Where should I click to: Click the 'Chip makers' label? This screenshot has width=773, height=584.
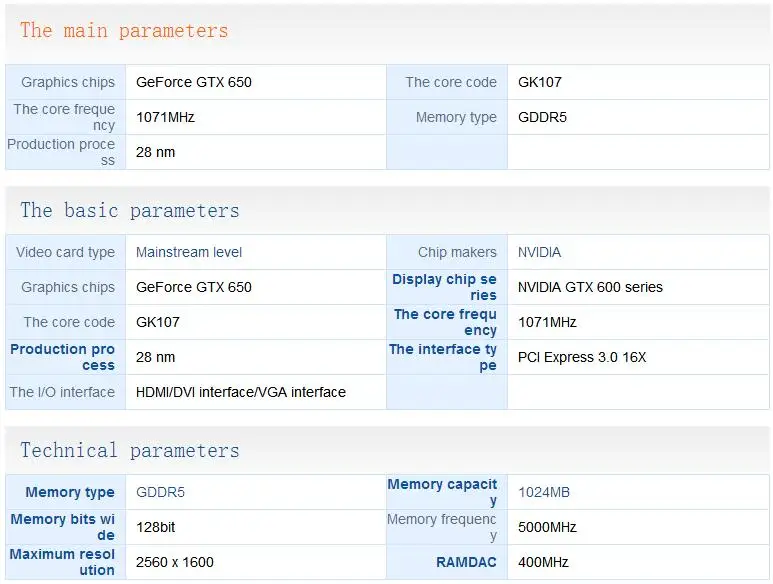point(457,252)
